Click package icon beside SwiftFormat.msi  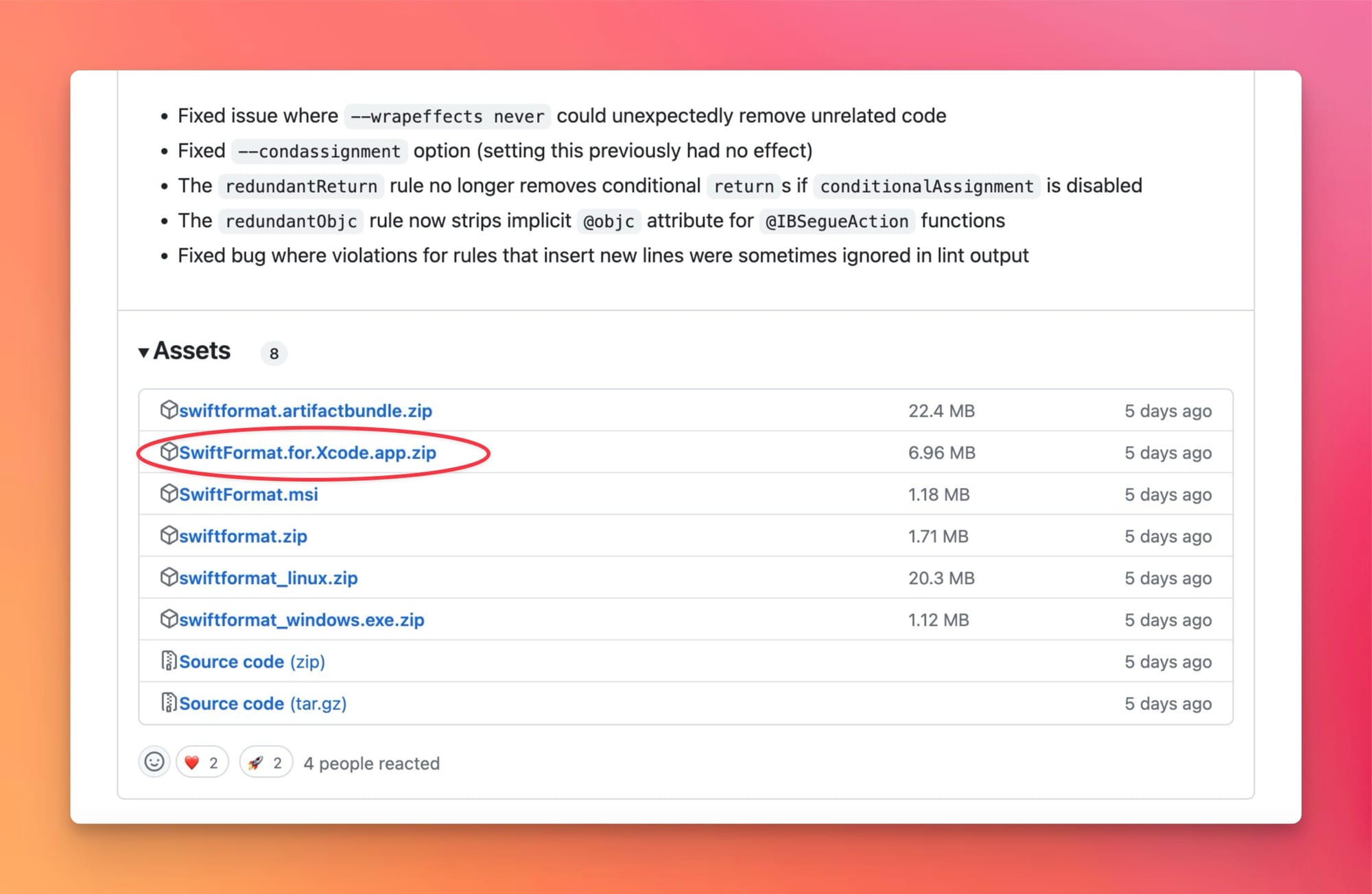[x=169, y=493]
